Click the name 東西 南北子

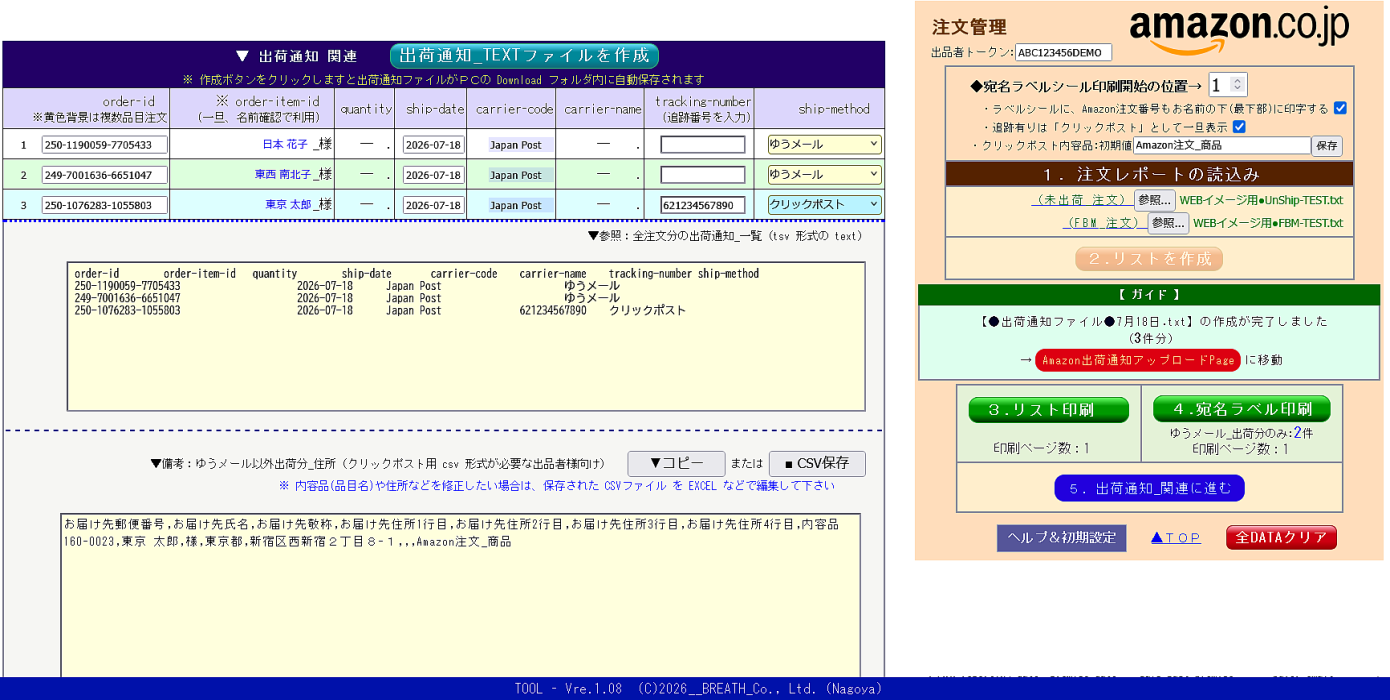(x=282, y=175)
